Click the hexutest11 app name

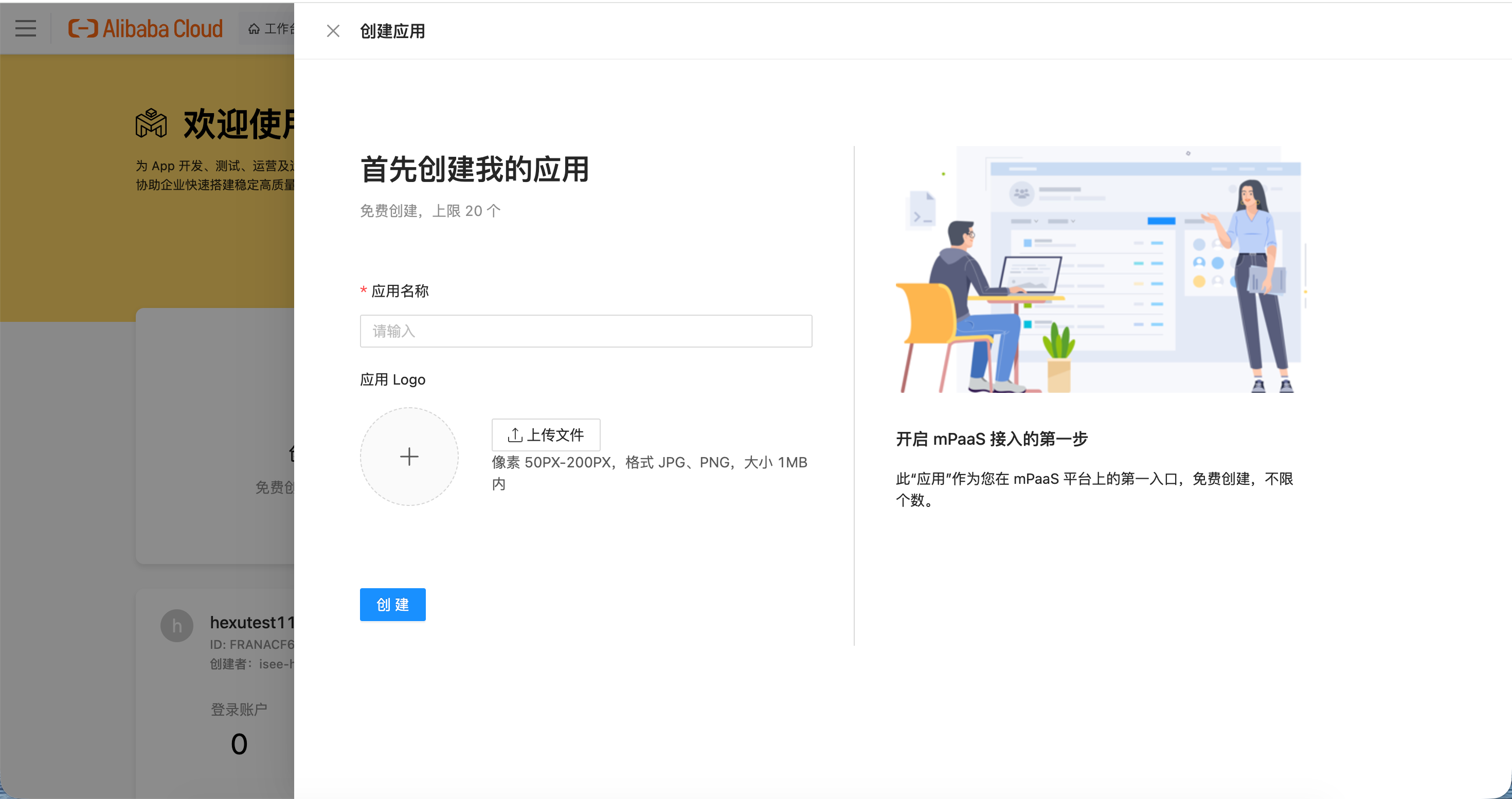click(x=251, y=622)
